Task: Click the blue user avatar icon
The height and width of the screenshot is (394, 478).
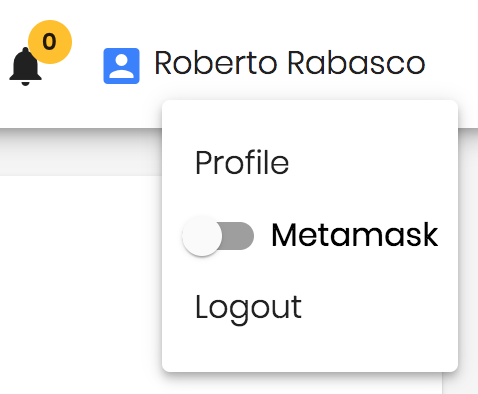Action: (121, 66)
